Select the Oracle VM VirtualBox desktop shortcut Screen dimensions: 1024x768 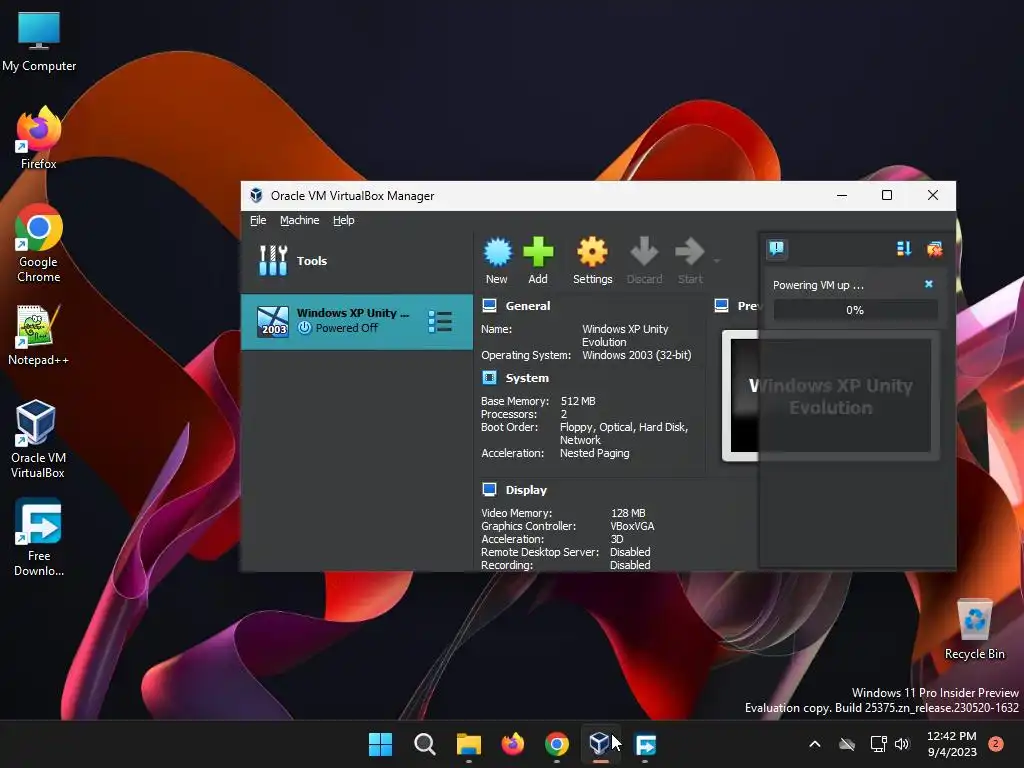[x=37, y=439]
